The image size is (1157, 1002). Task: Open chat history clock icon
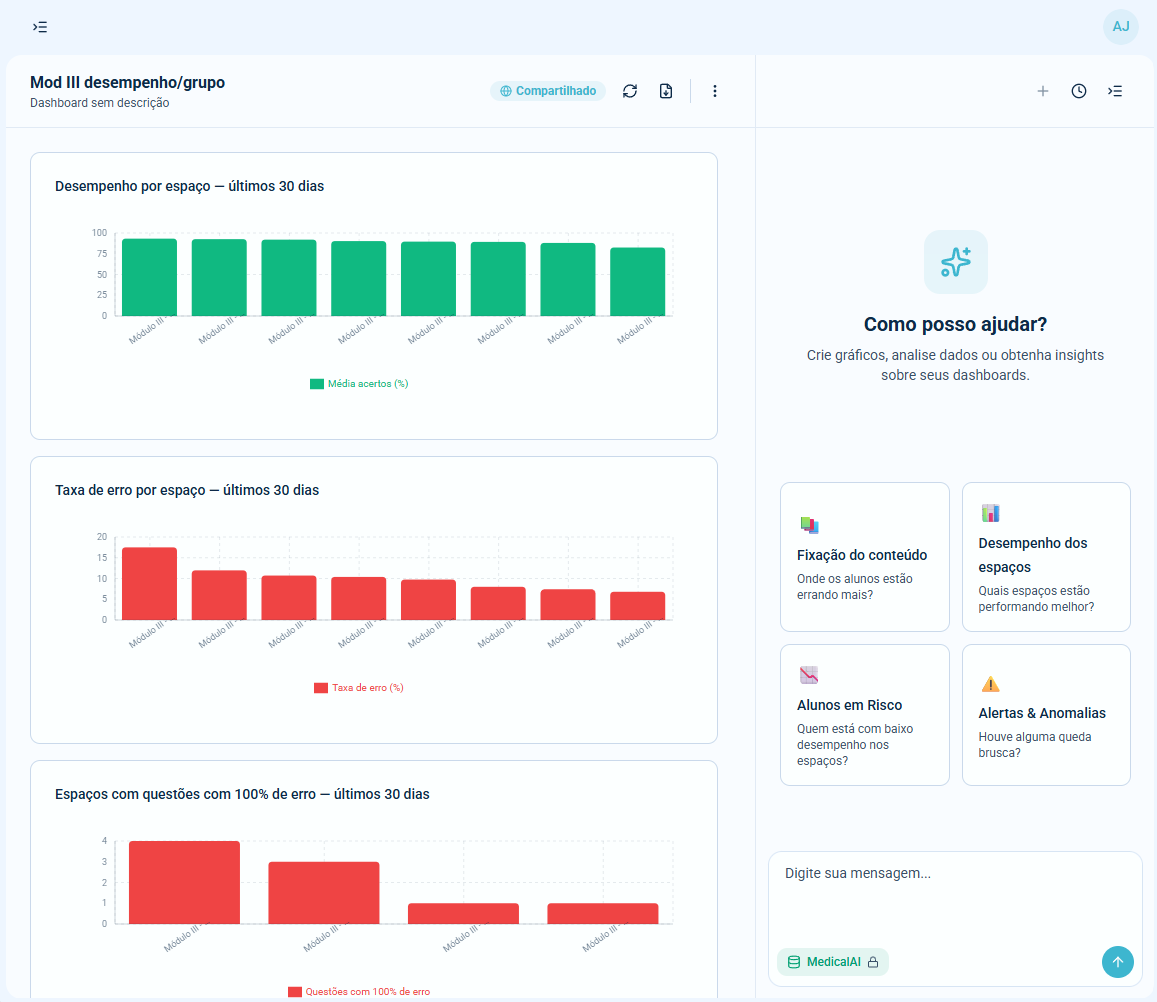pyautogui.click(x=1079, y=91)
